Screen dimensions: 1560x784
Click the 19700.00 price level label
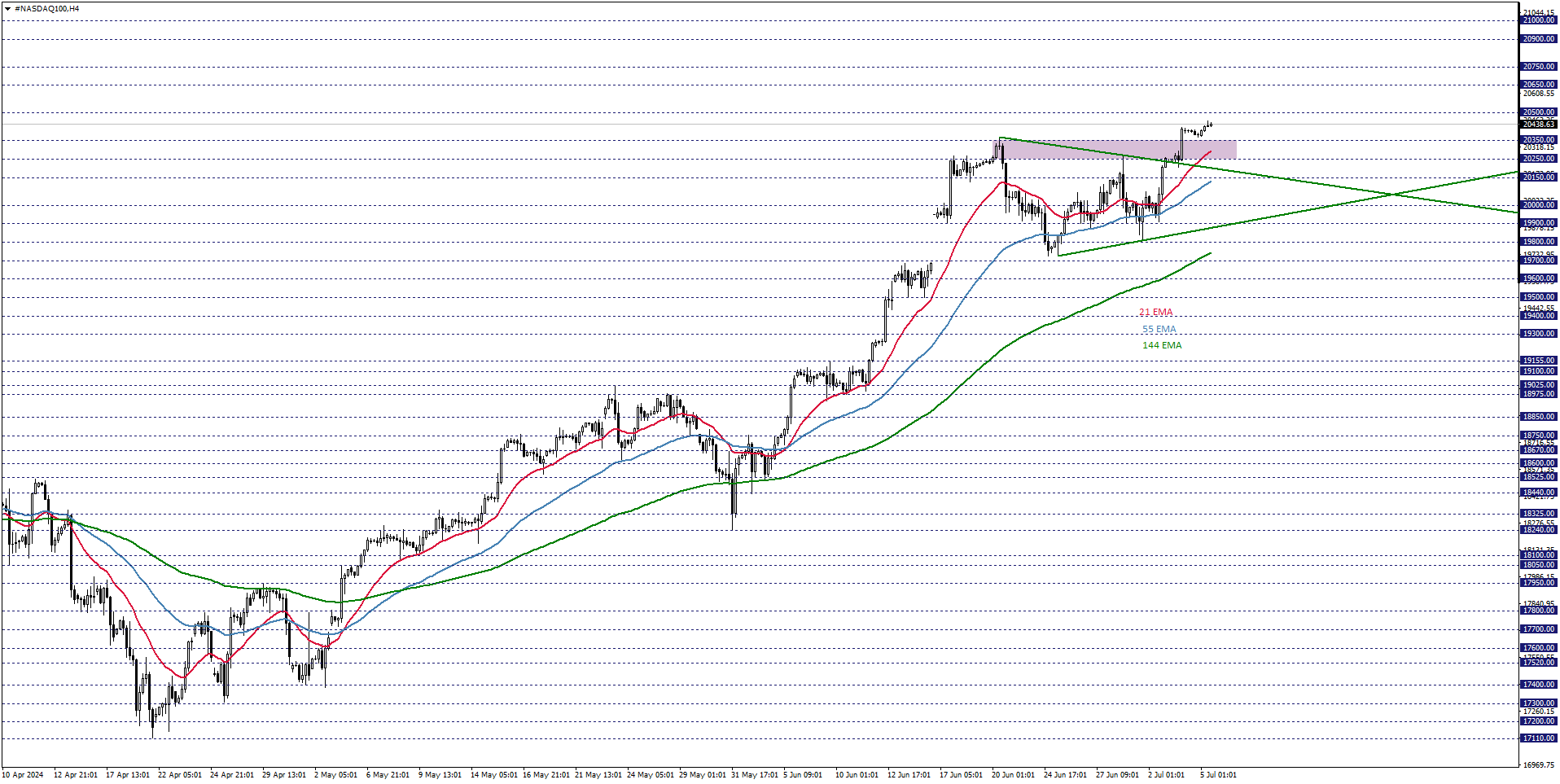tap(1539, 261)
